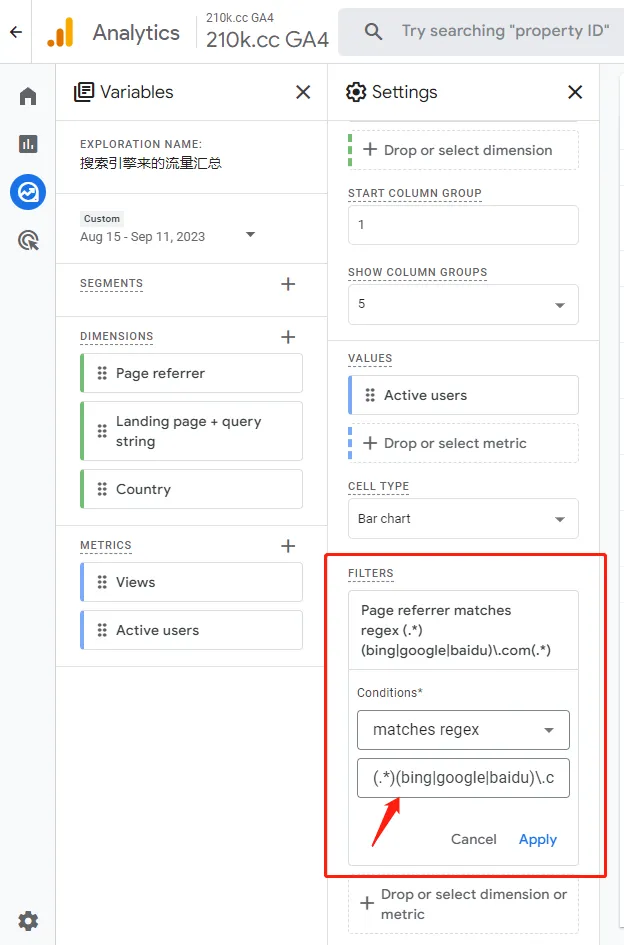The width and height of the screenshot is (624, 945).
Task: Click the search bar at top
Action: pos(490,32)
